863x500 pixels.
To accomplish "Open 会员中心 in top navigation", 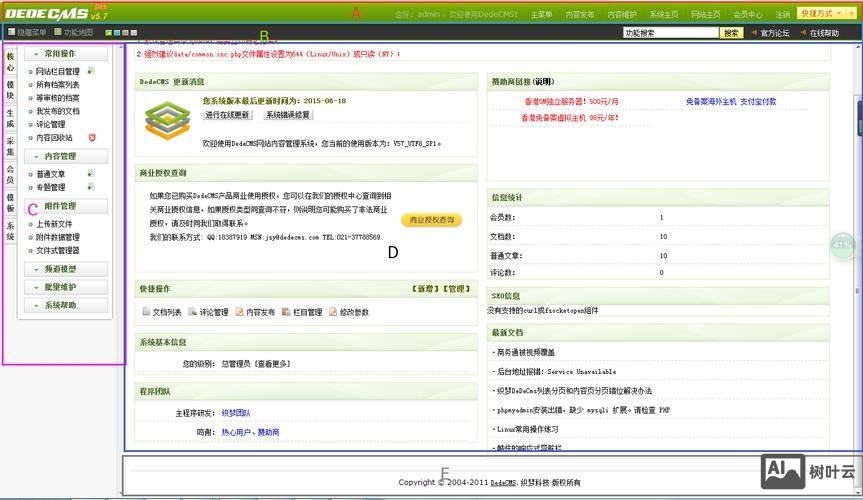I will (x=748, y=15).
